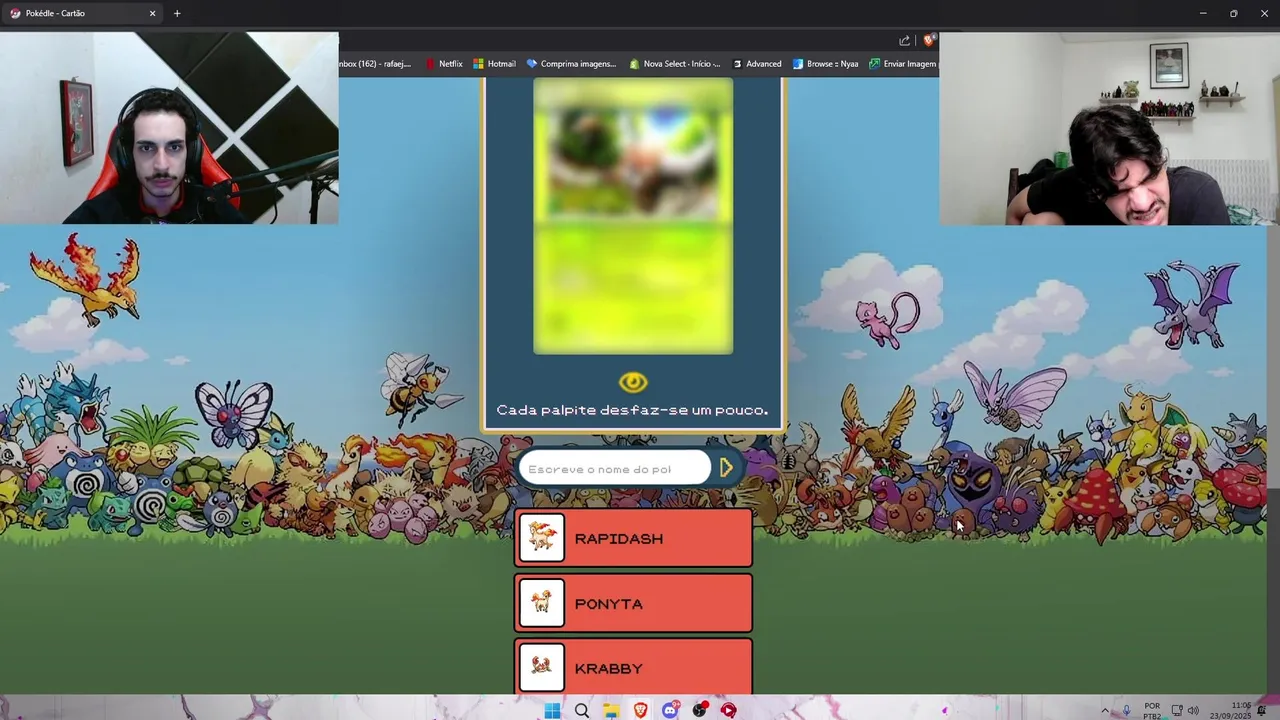Click the network tray icon
Image resolution: width=1280 pixels, height=720 pixels.
pos(1177,710)
